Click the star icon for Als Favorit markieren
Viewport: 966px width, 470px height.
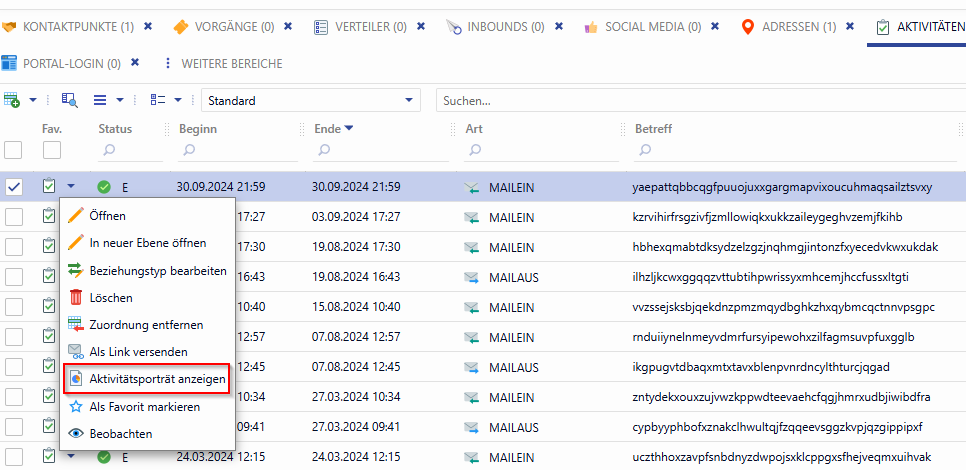click(x=75, y=407)
